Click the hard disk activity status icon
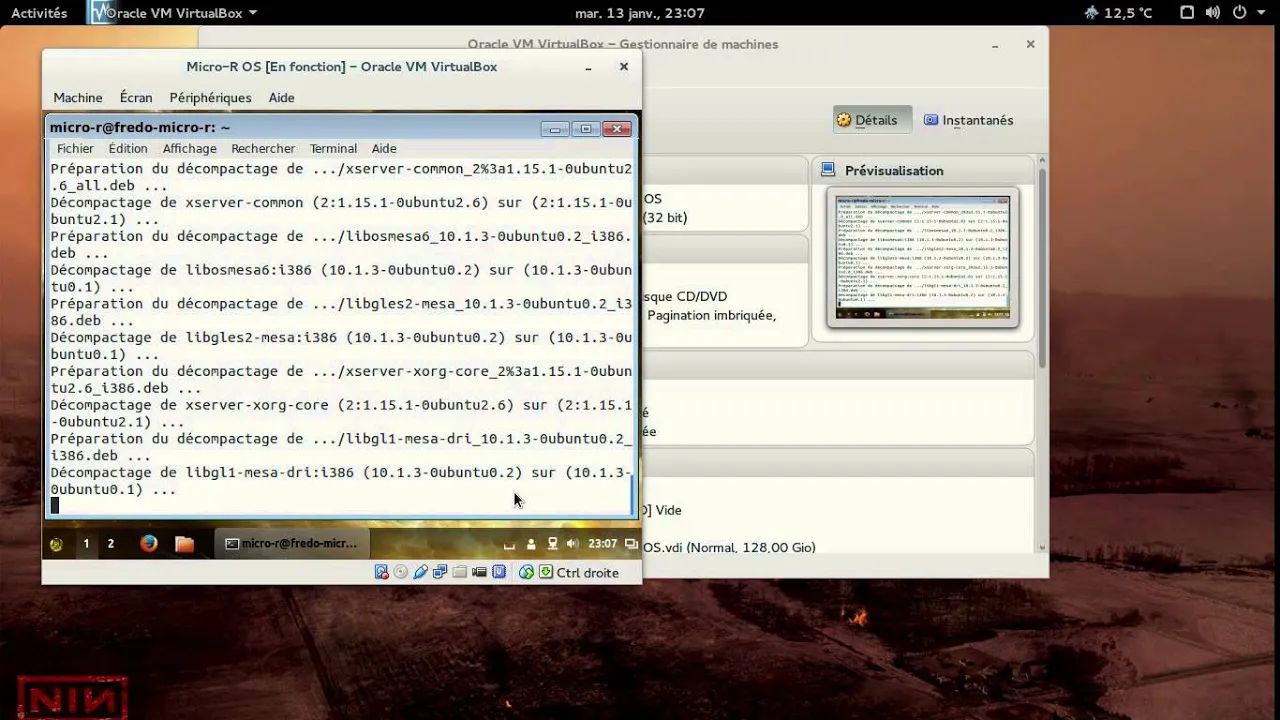 coord(381,572)
